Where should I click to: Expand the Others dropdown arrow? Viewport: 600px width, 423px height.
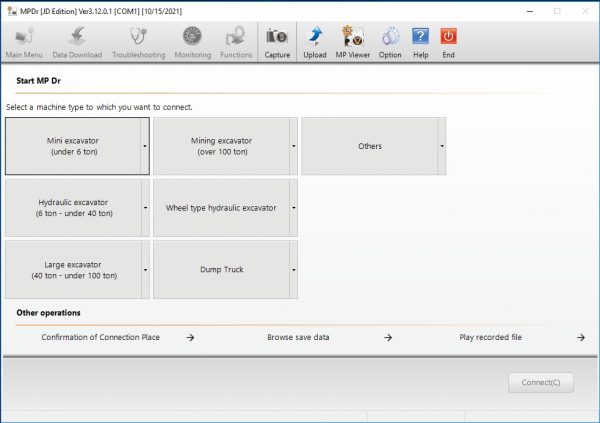click(x=442, y=146)
